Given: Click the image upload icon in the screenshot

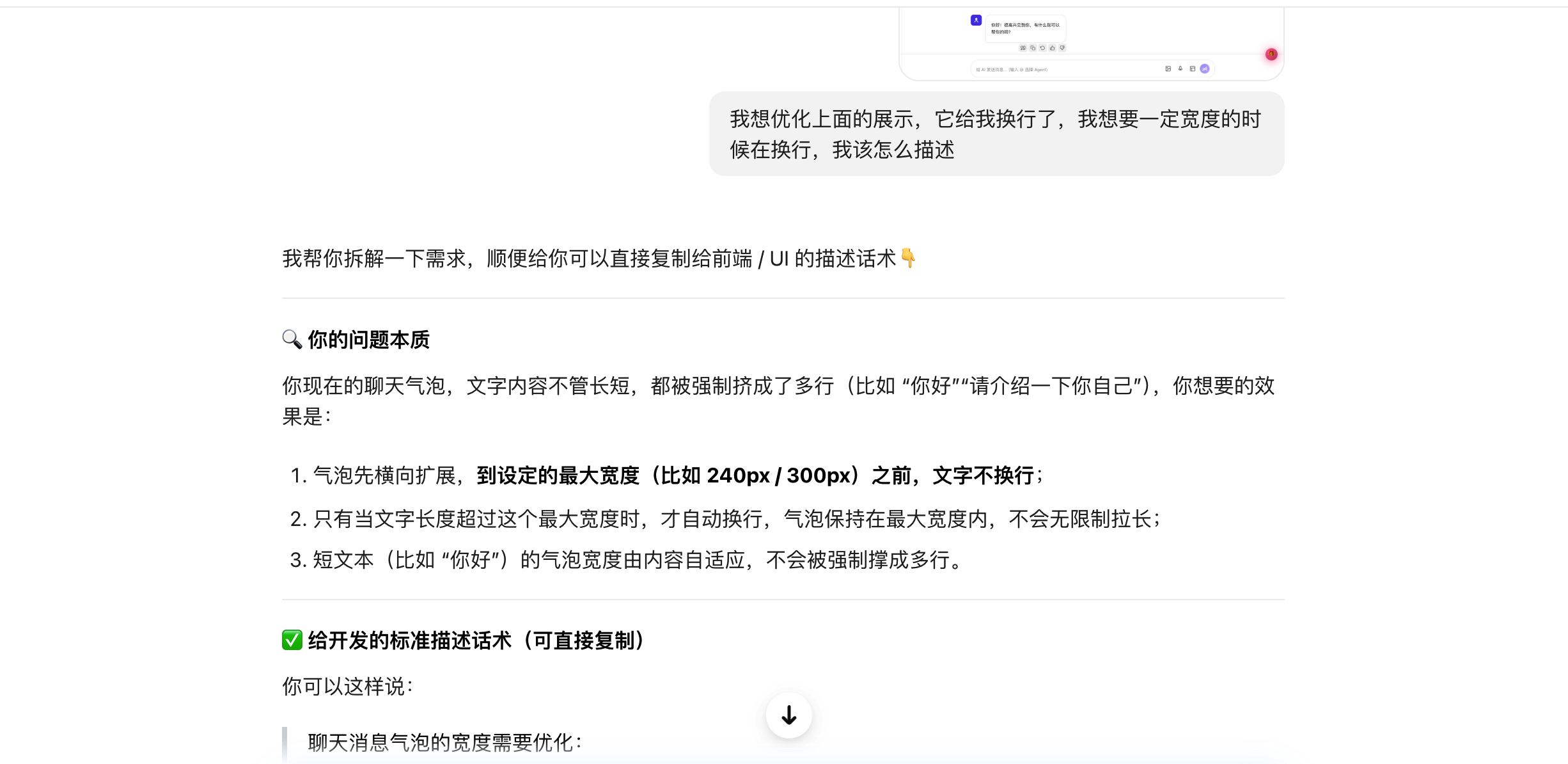Looking at the screenshot, I should pos(1168,68).
